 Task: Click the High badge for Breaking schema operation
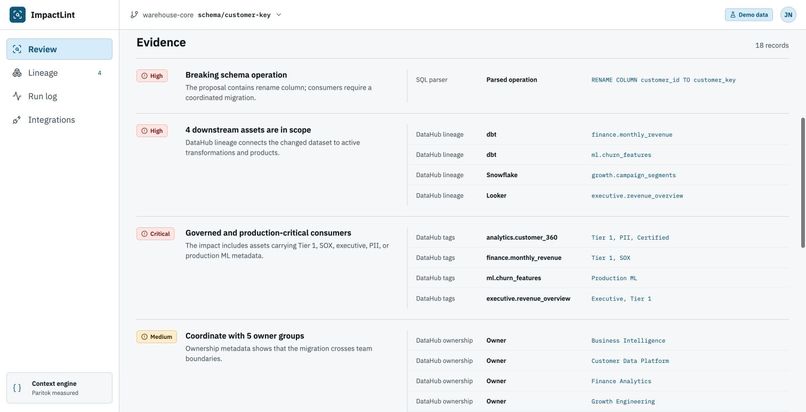pyautogui.click(x=152, y=76)
